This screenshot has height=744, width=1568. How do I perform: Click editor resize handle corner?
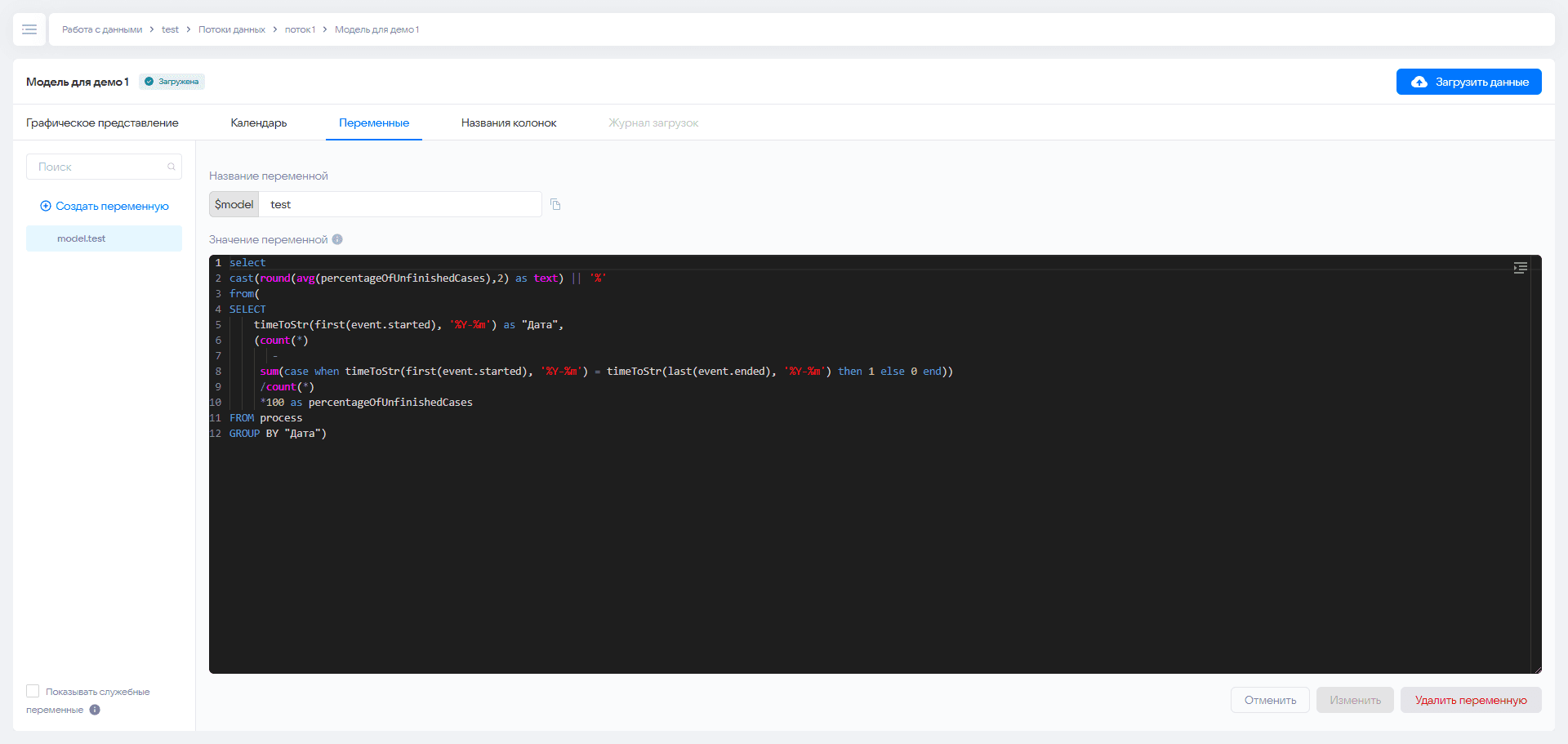[x=1538, y=670]
